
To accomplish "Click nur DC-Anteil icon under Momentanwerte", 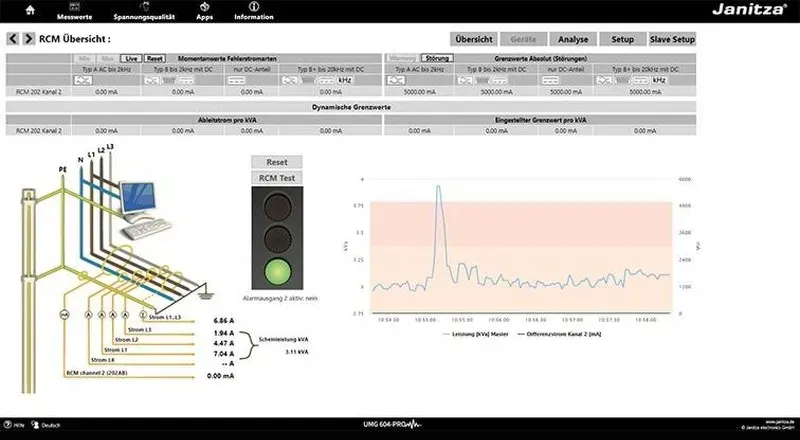I will [x=237, y=80].
